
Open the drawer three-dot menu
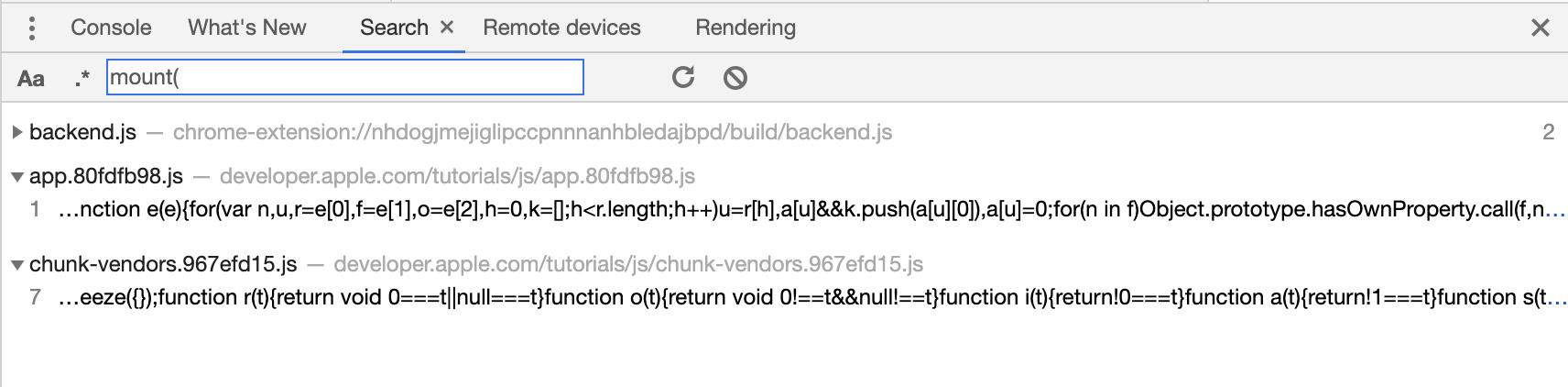pyautogui.click(x=32, y=28)
